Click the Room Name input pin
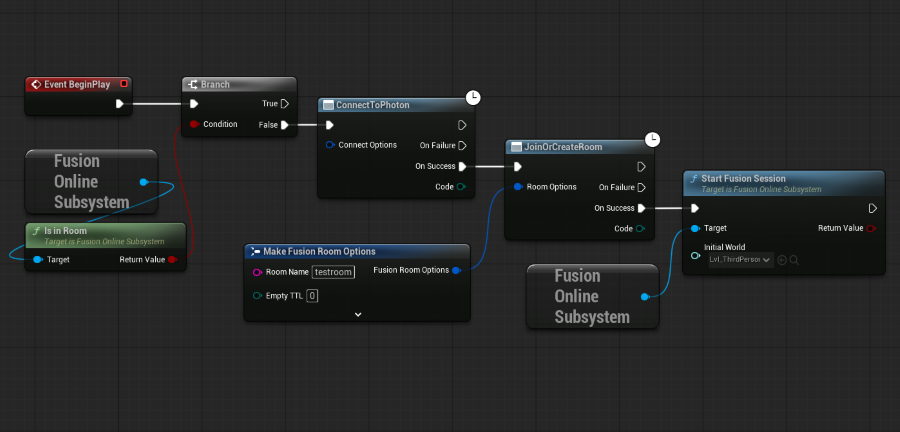900x432 pixels. 258,272
